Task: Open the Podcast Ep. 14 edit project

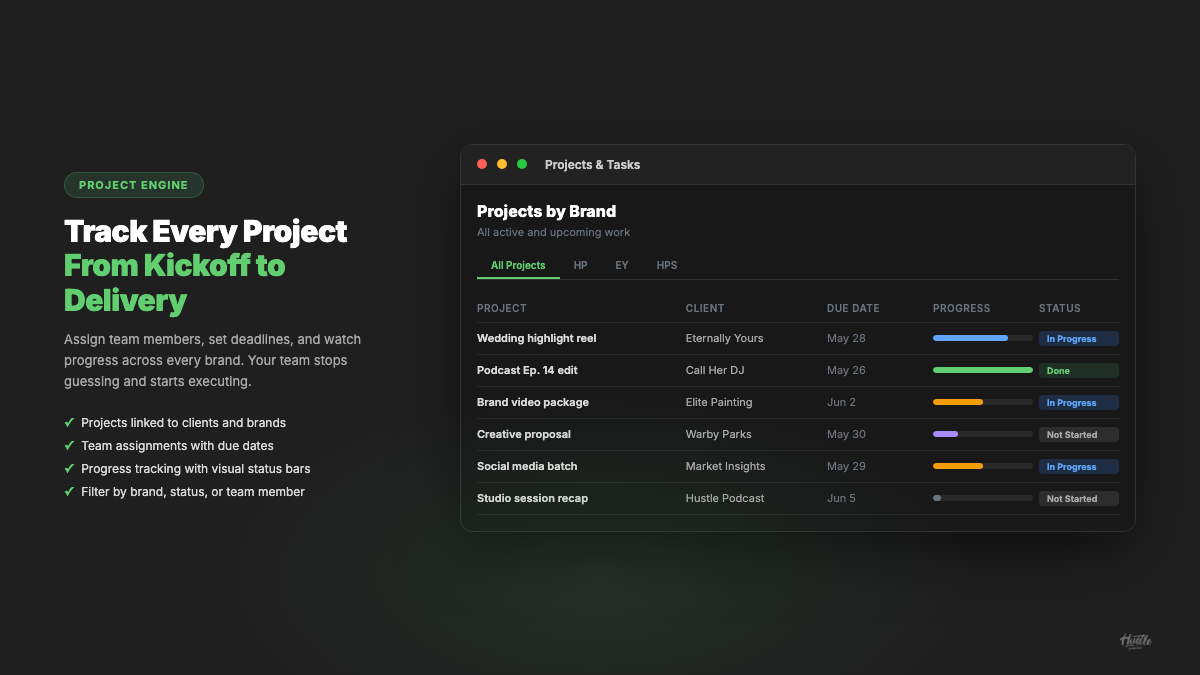Action: [x=527, y=370]
